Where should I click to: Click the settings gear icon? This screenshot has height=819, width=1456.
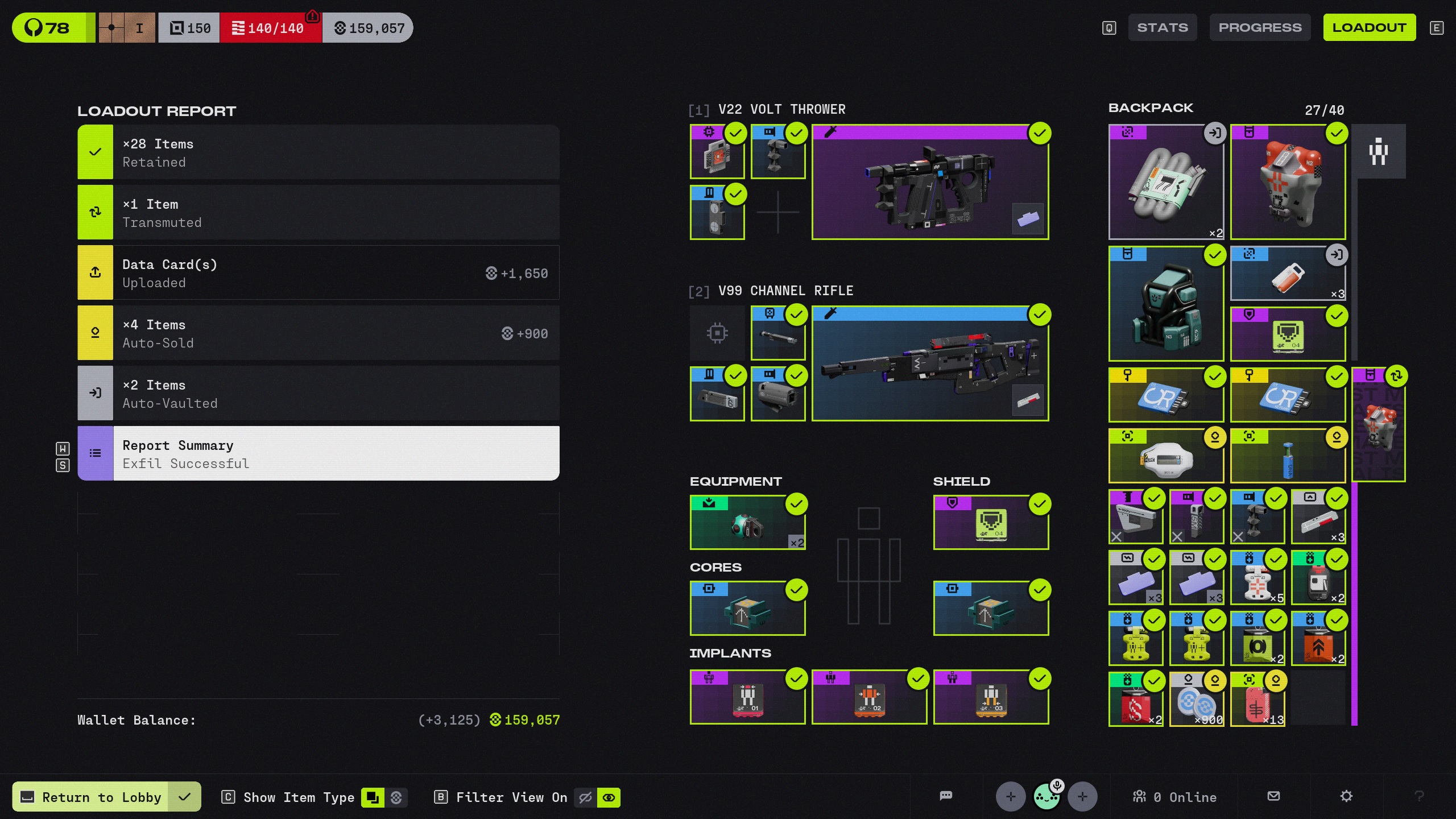click(x=1346, y=796)
